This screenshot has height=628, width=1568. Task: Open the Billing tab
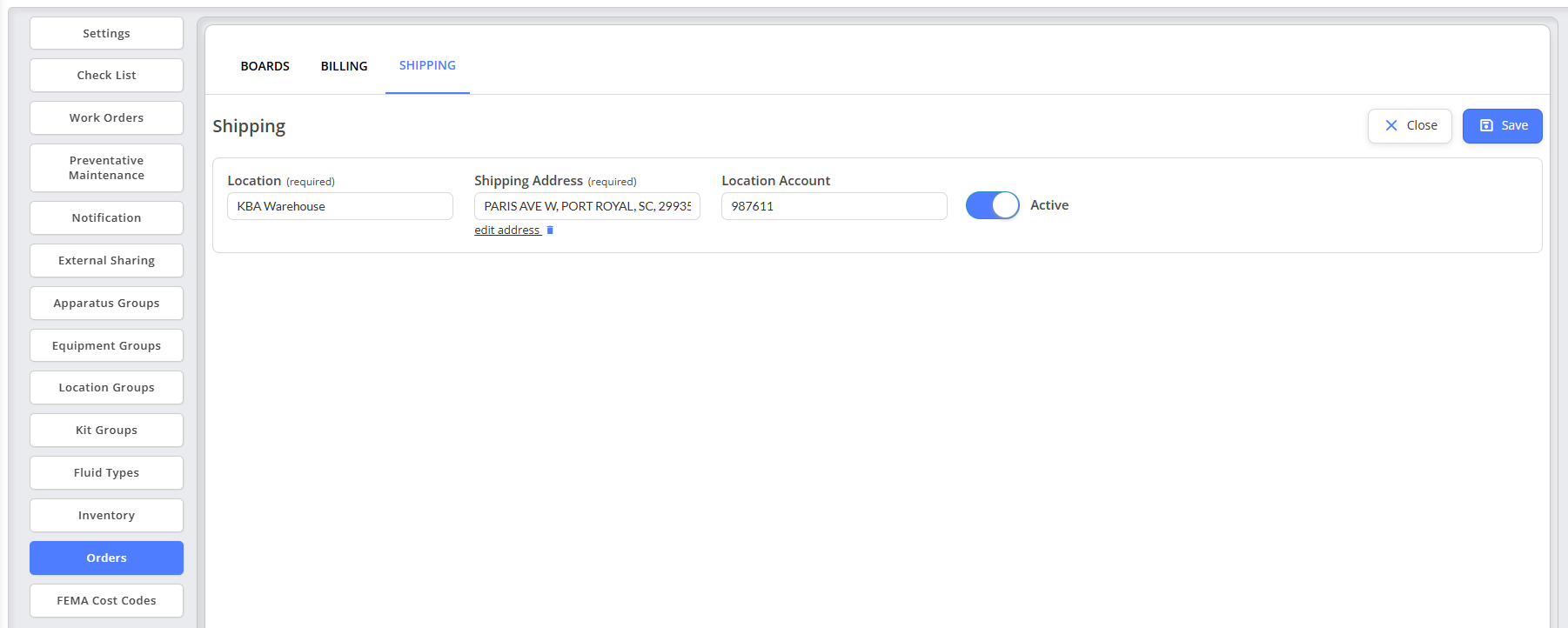(344, 66)
